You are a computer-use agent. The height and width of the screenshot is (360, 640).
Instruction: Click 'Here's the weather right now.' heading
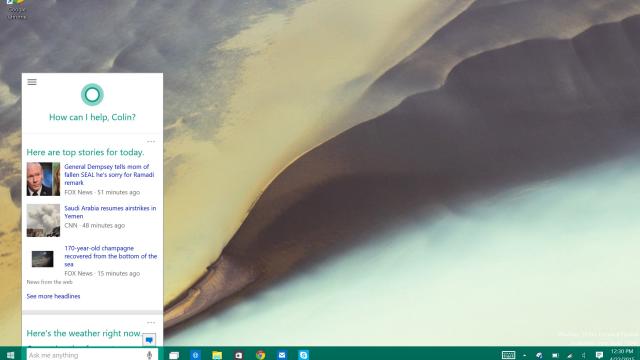84,333
